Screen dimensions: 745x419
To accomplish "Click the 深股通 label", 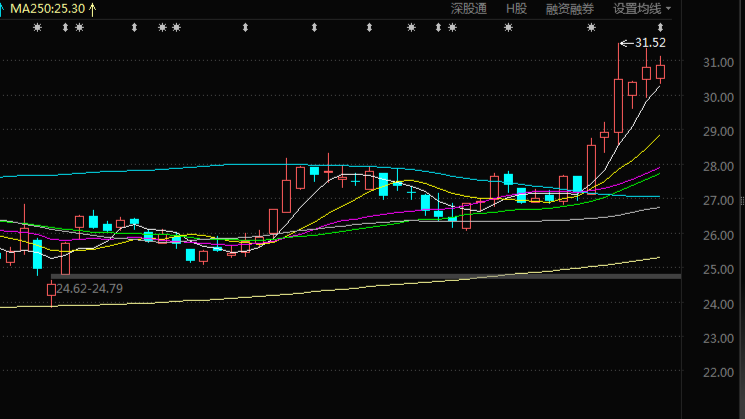I will 468,9.
